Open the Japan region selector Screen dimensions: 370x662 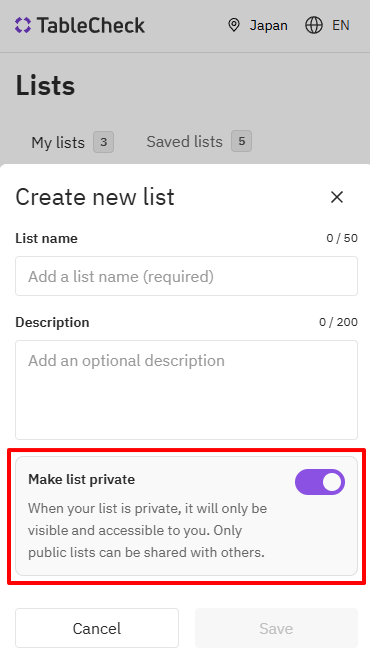(258, 25)
